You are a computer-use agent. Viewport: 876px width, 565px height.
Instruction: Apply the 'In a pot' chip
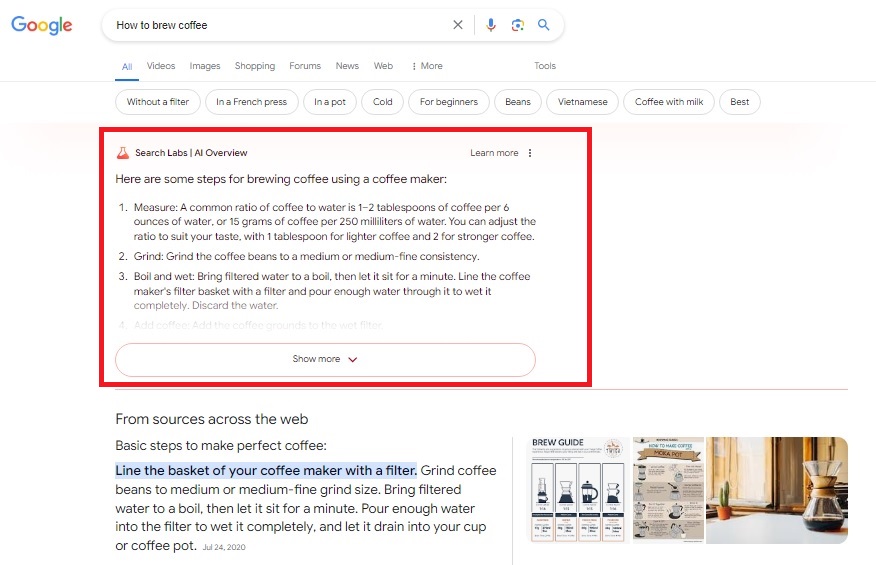tap(330, 102)
